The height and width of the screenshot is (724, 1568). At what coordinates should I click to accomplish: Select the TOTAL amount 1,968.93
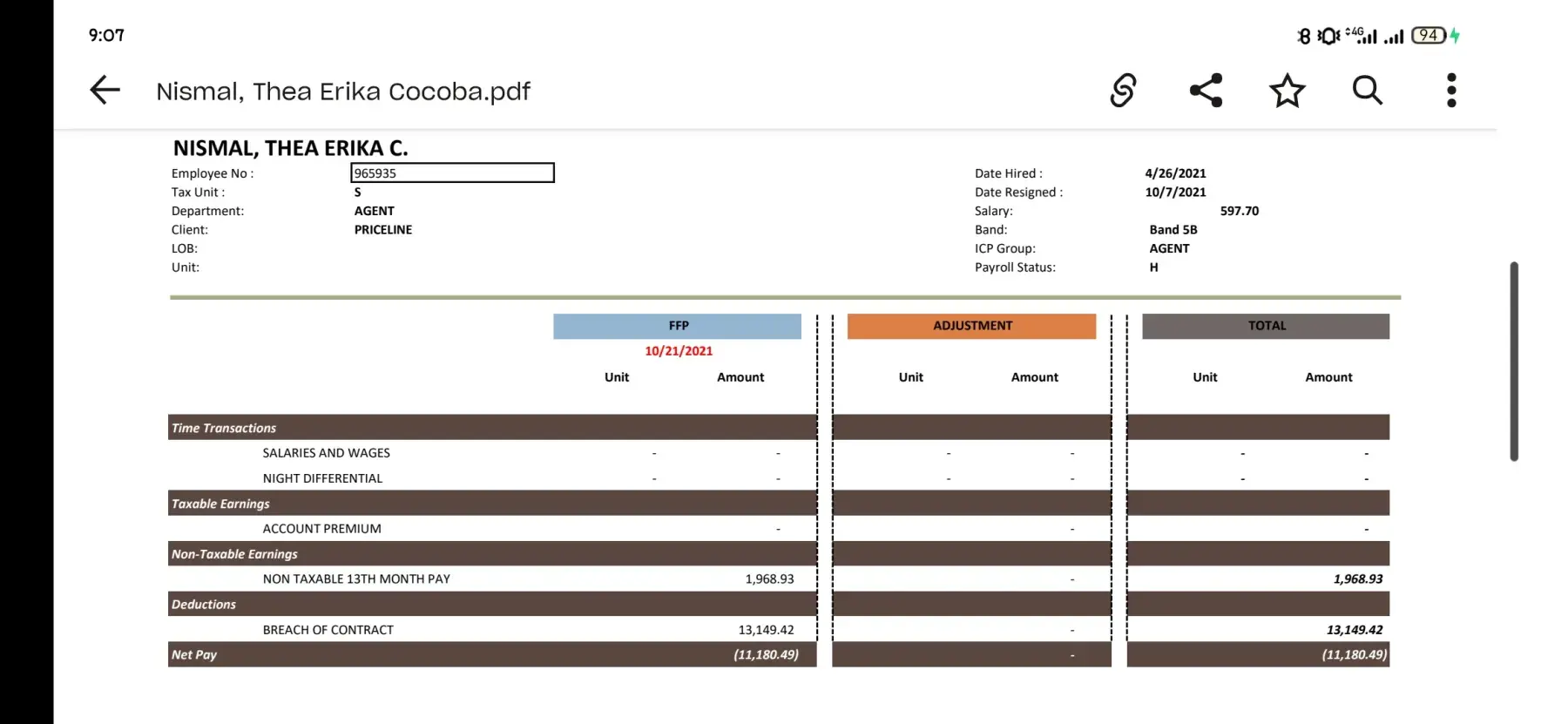(x=1358, y=579)
